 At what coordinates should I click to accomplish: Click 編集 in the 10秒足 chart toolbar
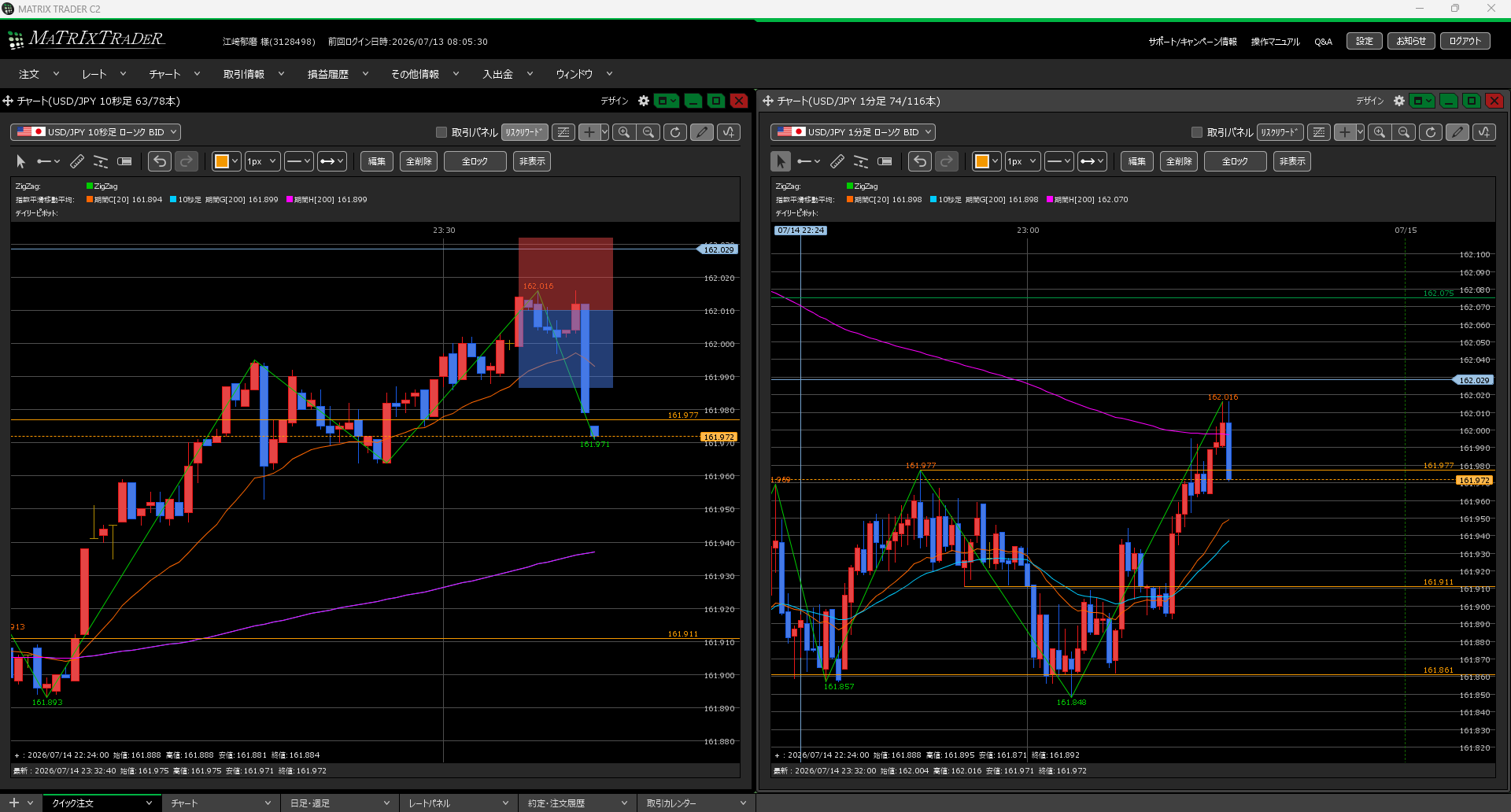click(377, 161)
